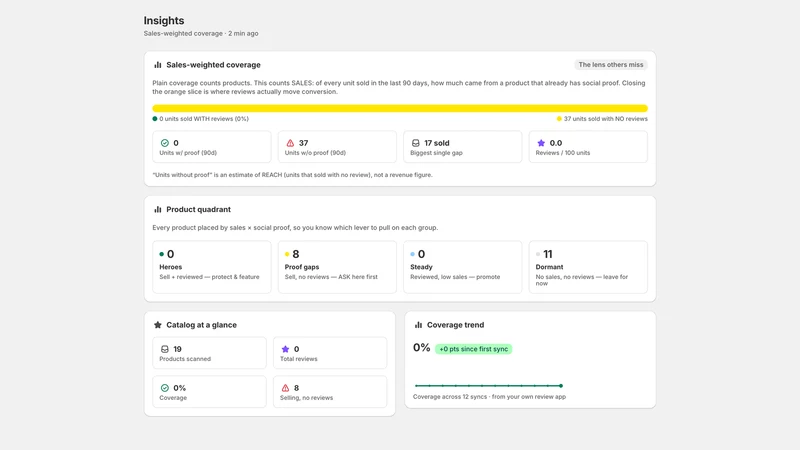Select the Total reviews card
The image size is (800, 450).
(330, 353)
